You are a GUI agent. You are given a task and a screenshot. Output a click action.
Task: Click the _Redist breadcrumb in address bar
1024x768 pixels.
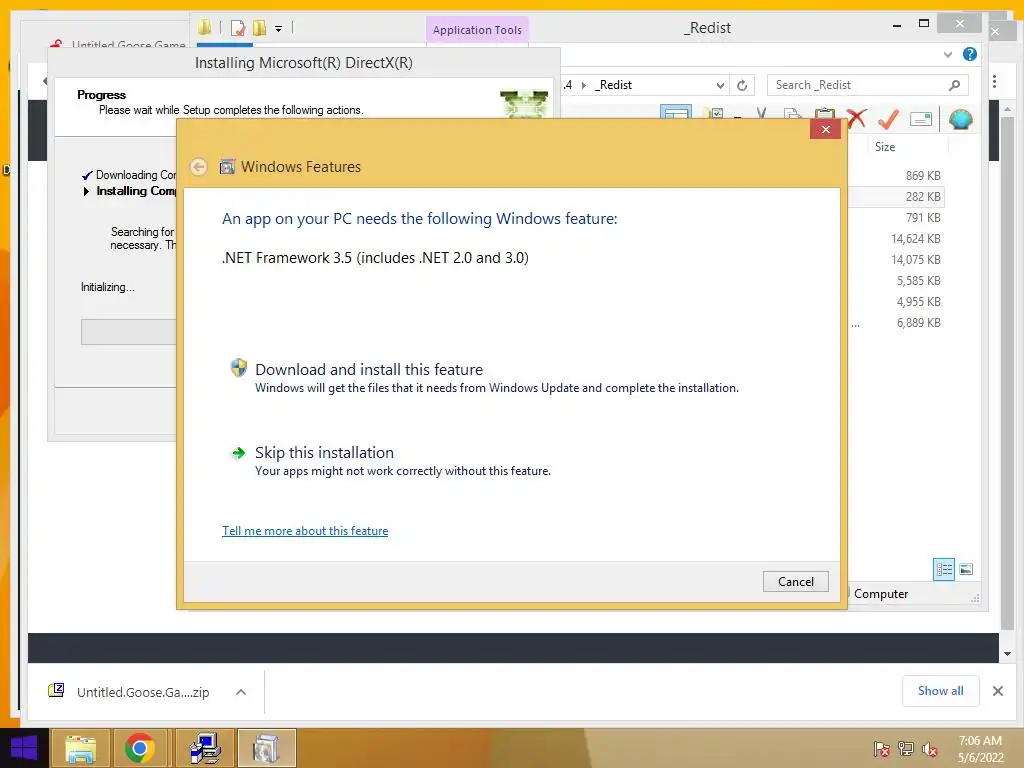point(613,85)
